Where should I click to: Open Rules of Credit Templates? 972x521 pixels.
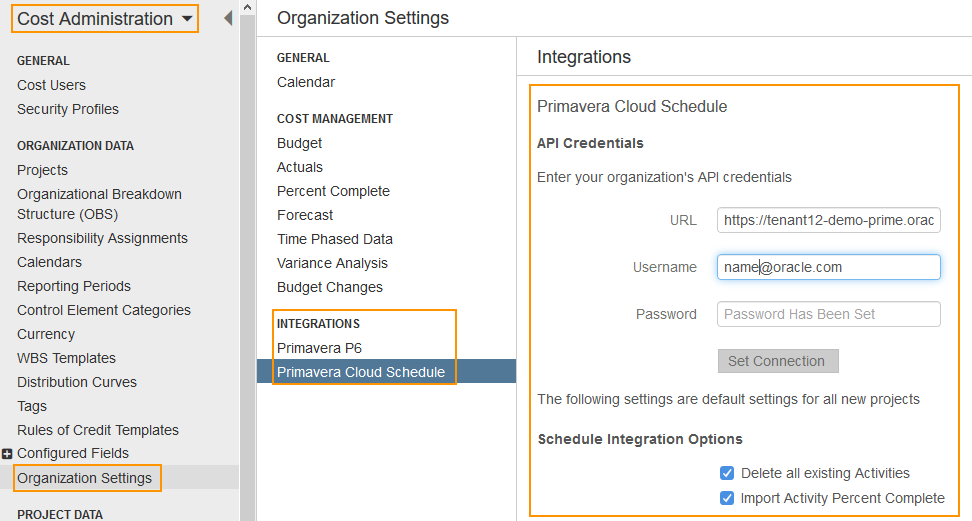coord(98,430)
